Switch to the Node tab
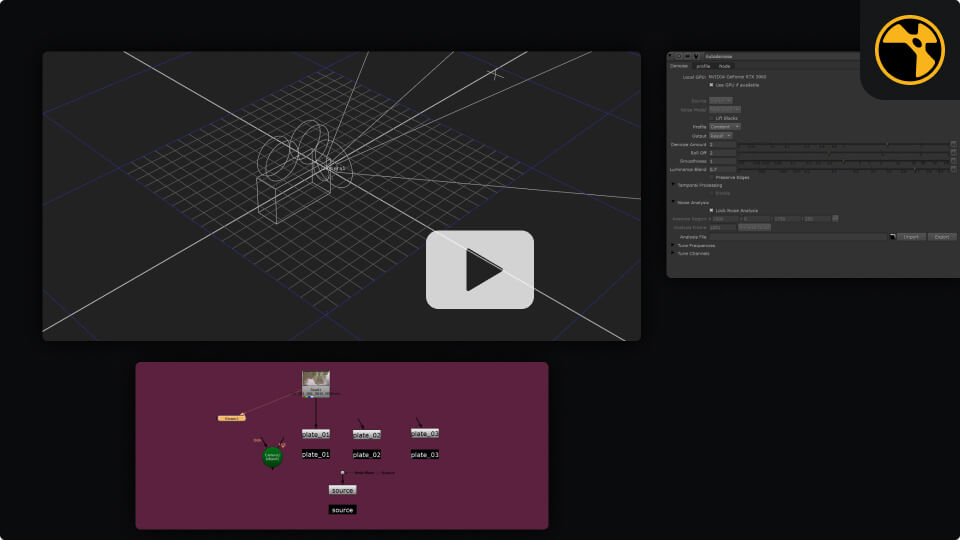 pos(724,66)
